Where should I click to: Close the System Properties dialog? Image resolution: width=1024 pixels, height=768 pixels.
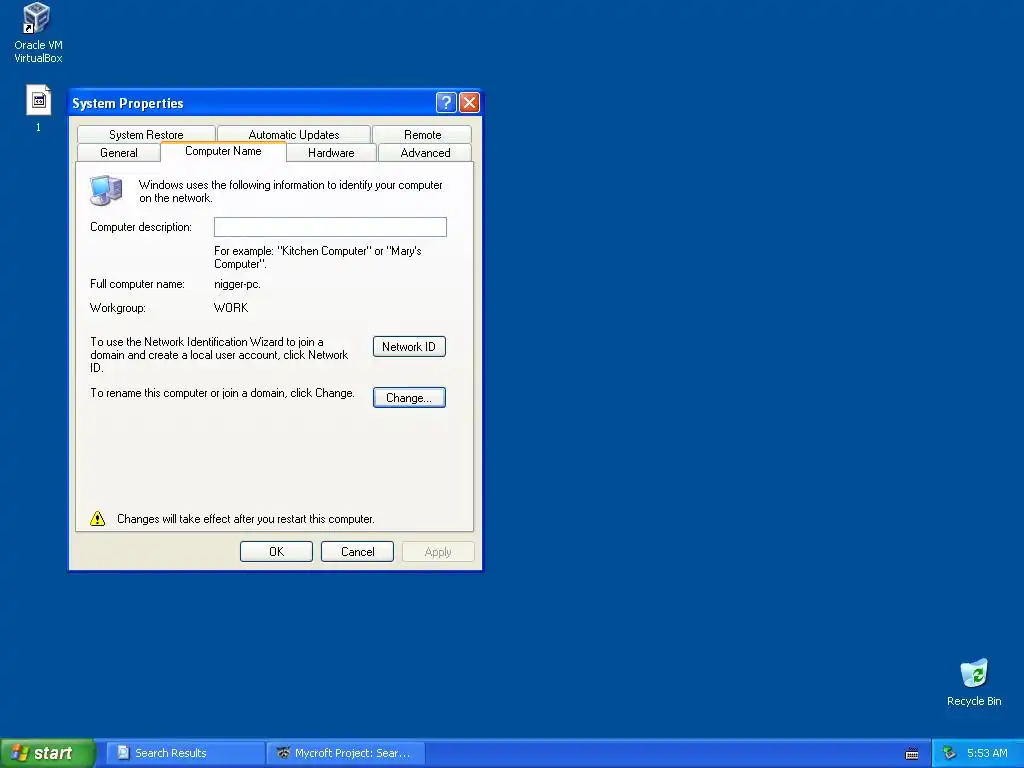click(x=469, y=103)
